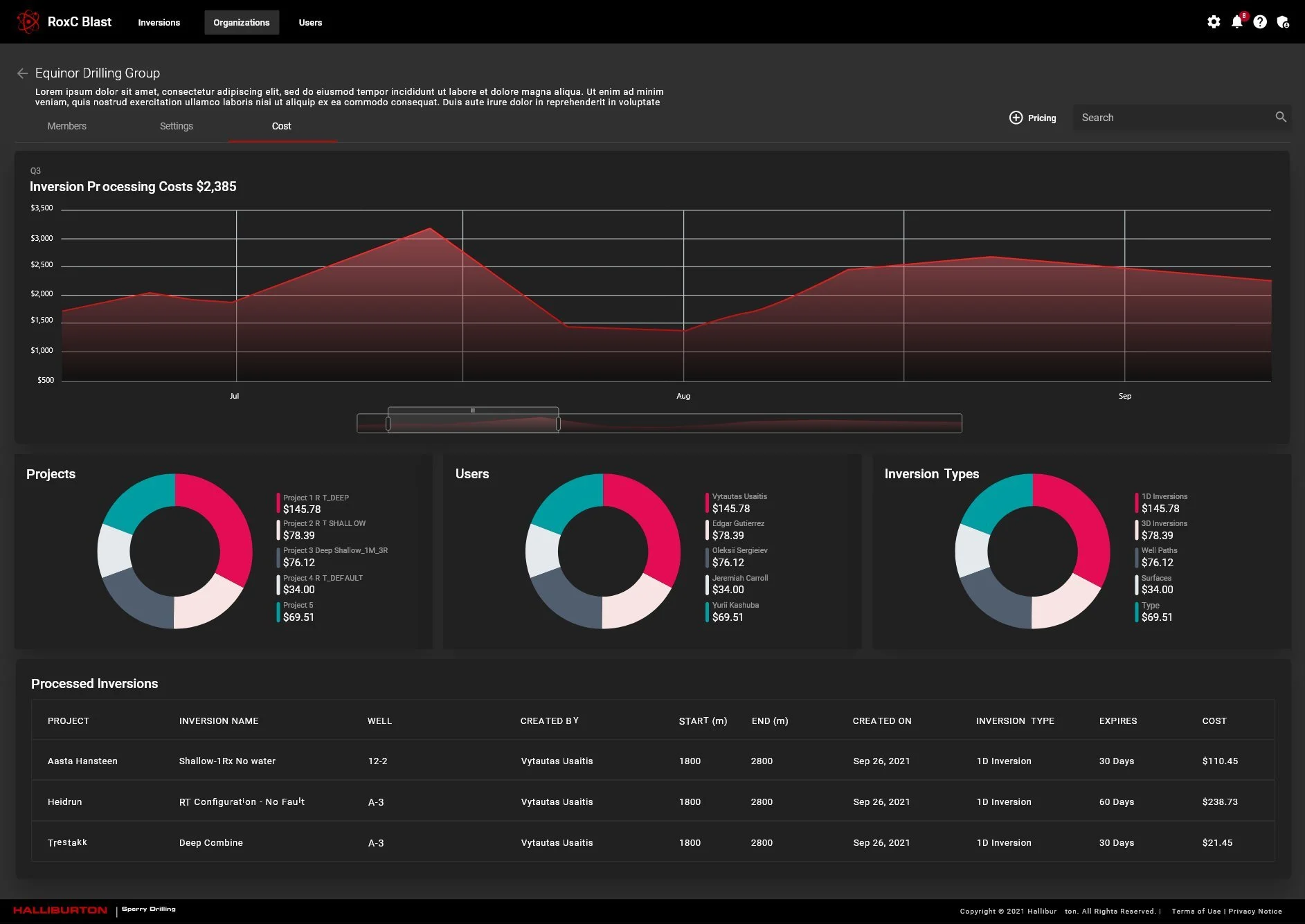
Task: Click the search magnifier icon
Action: click(1281, 117)
